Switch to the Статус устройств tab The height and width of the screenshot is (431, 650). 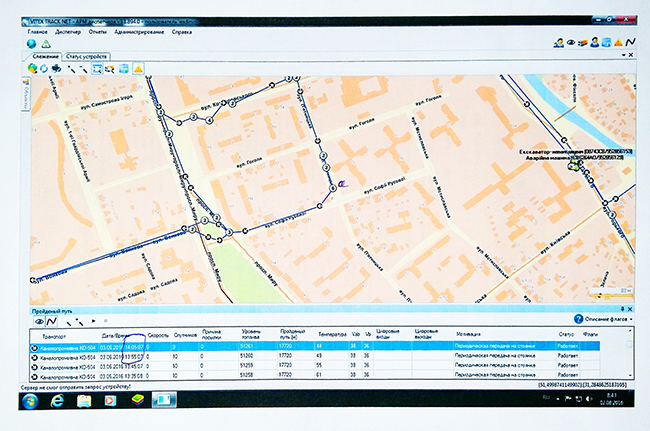pyautogui.click(x=87, y=56)
